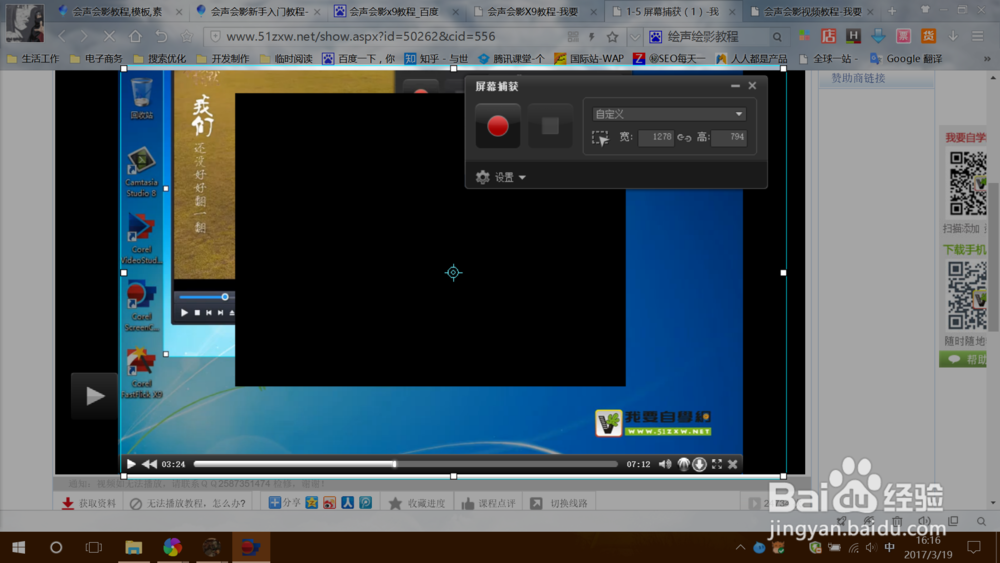Close the web video player with the X icon
1000x563 pixels.
(x=733, y=464)
